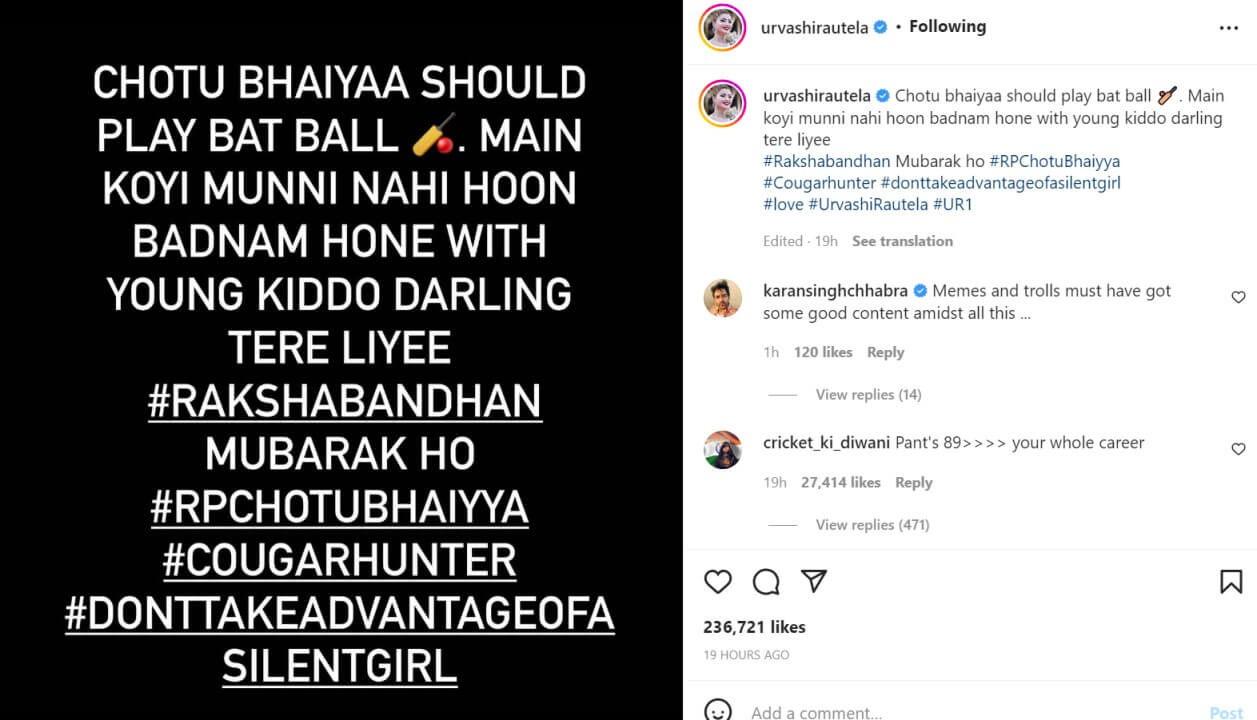
Task: Expand 14 replies under karansinghchhabra's comment
Action: (x=868, y=395)
